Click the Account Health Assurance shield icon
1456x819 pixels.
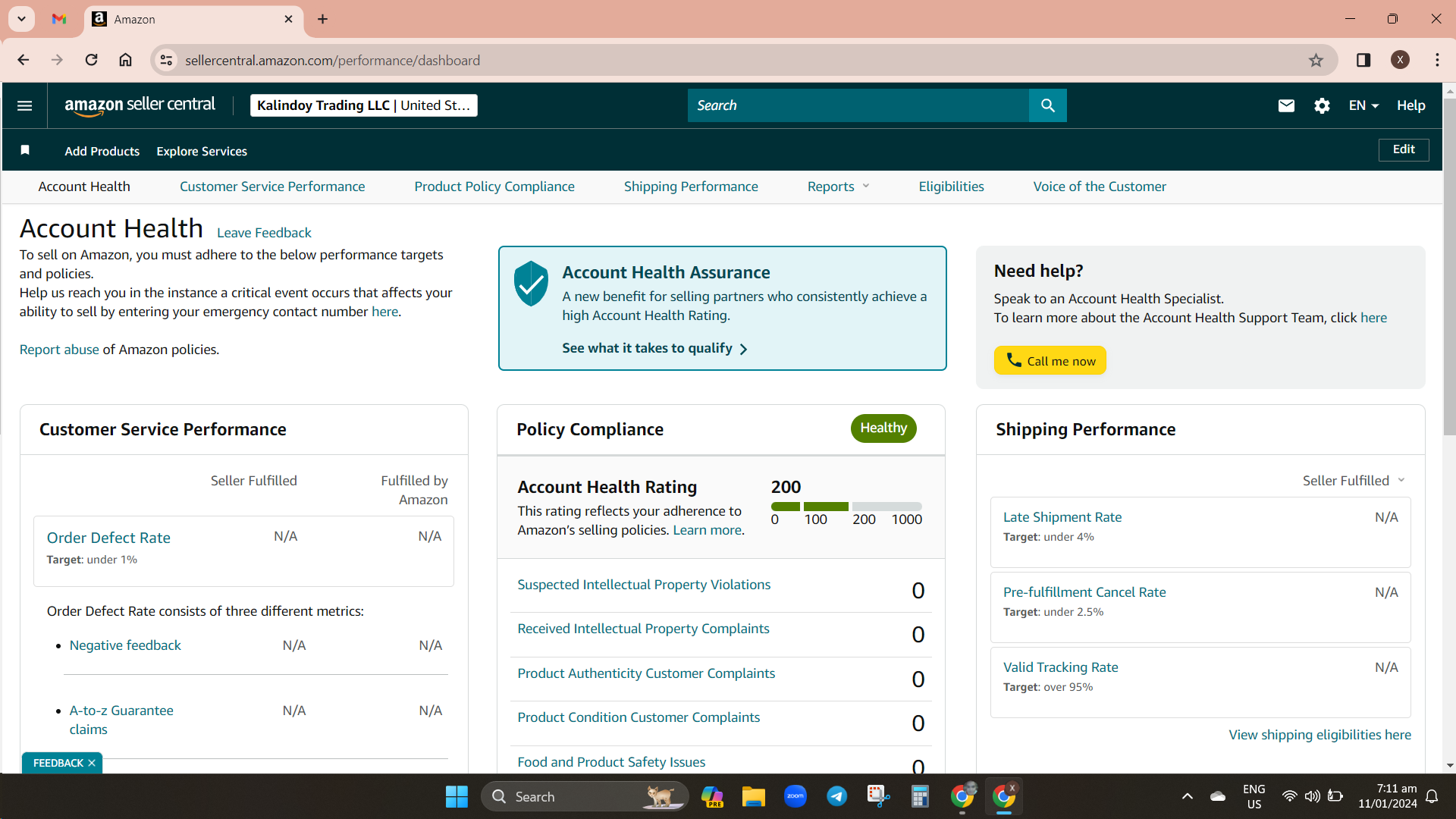[x=531, y=284]
